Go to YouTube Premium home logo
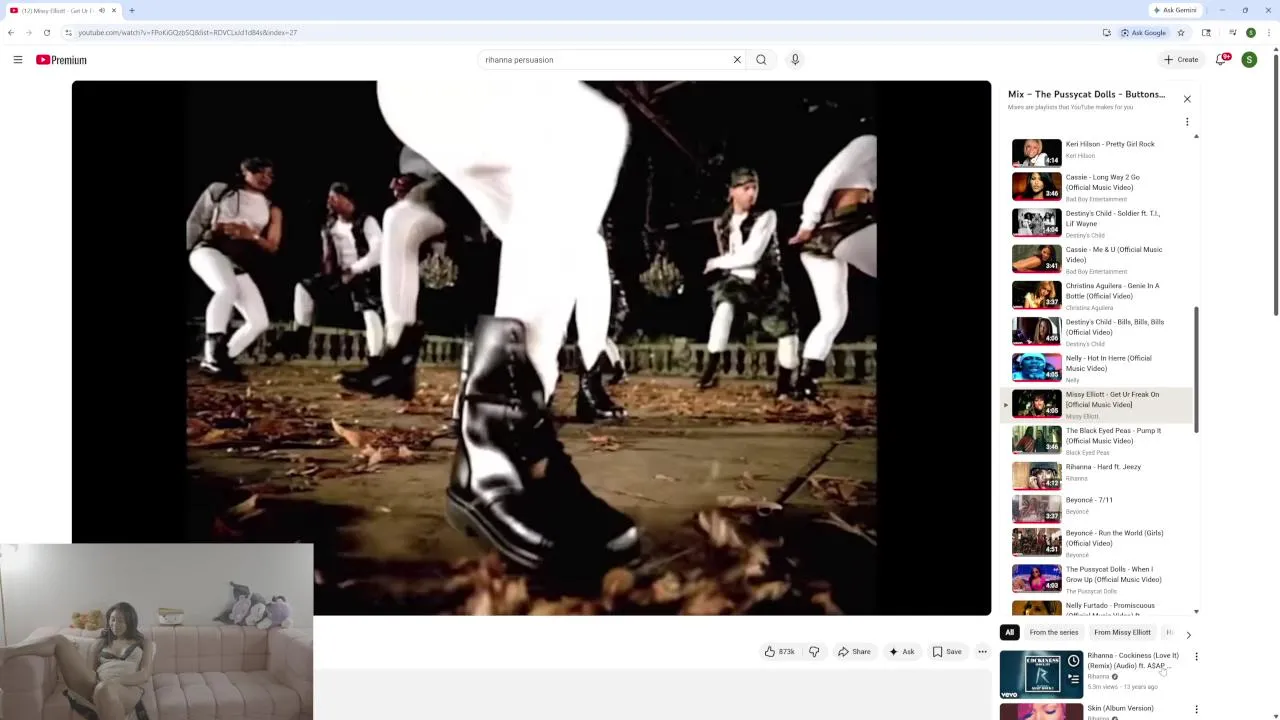Screen dimensions: 1280x720 click(x=61, y=60)
